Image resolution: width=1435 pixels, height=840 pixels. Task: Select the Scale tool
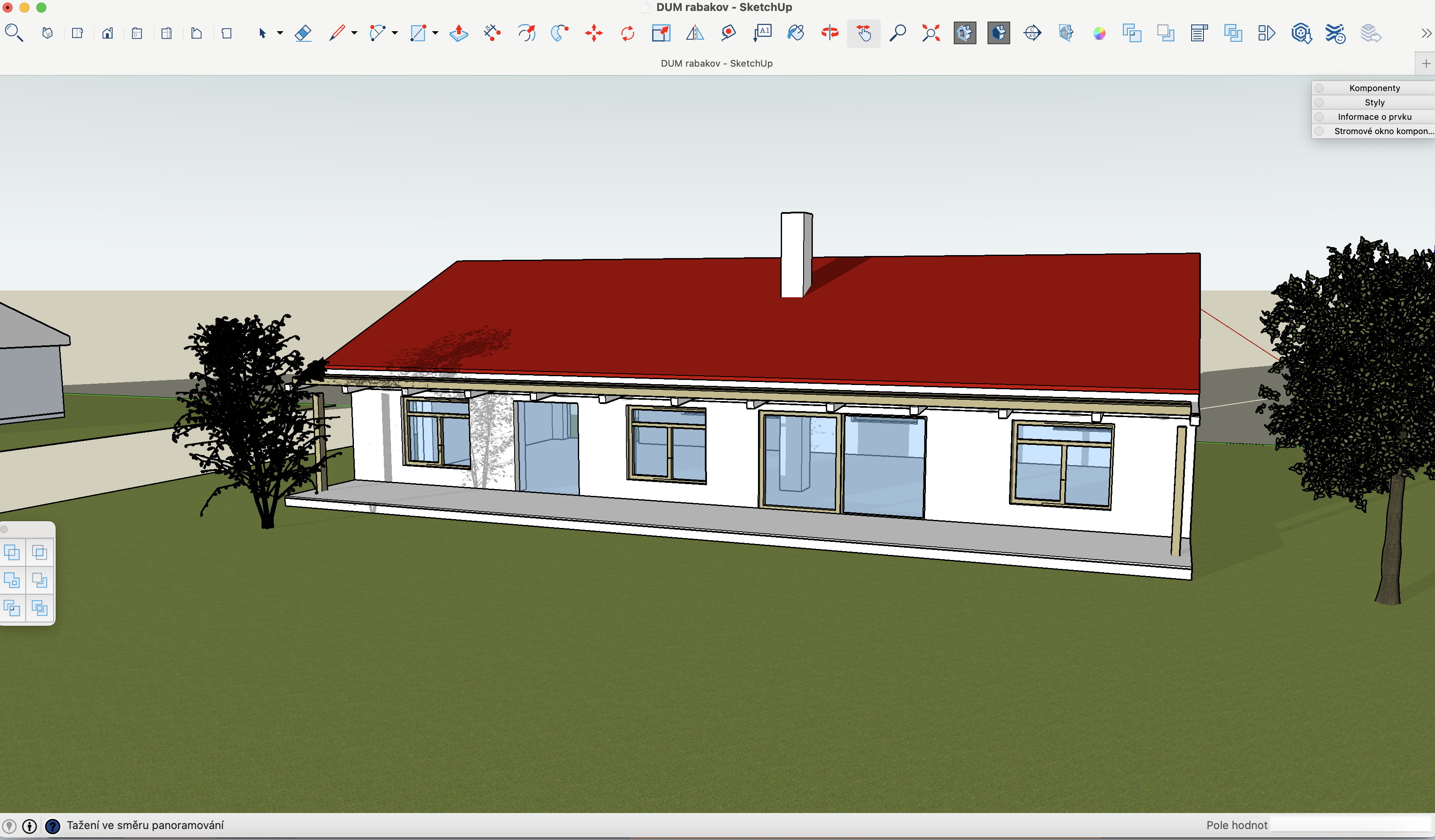[661, 33]
